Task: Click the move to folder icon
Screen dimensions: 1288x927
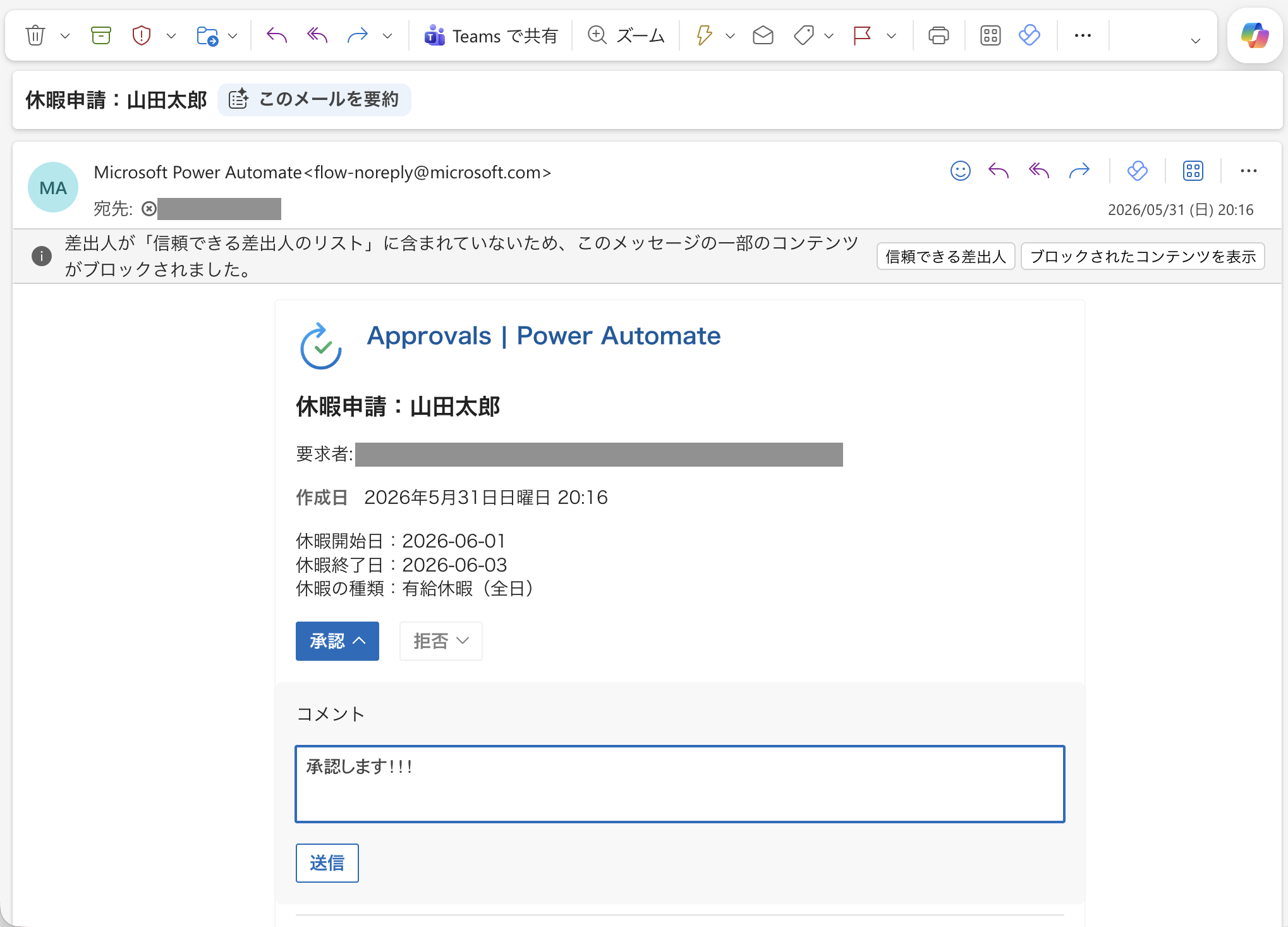Action: (x=207, y=35)
